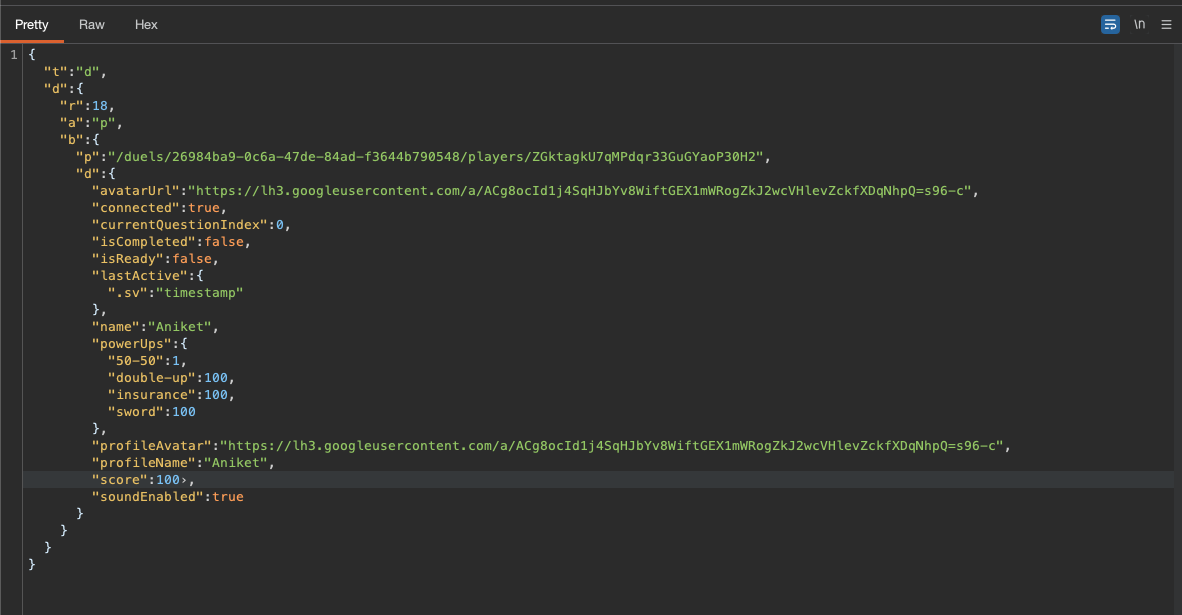Click the "sword":100 line

(x=152, y=412)
